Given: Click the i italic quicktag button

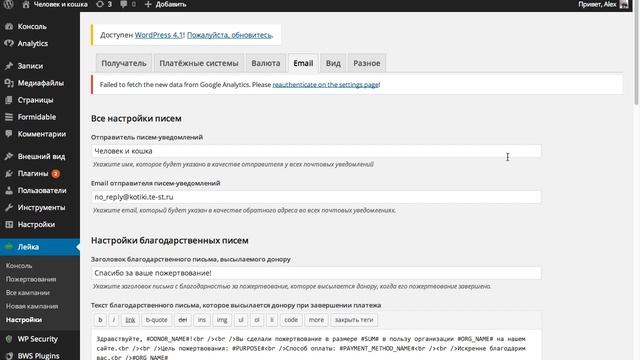Looking at the screenshot, I should [x=114, y=320].
